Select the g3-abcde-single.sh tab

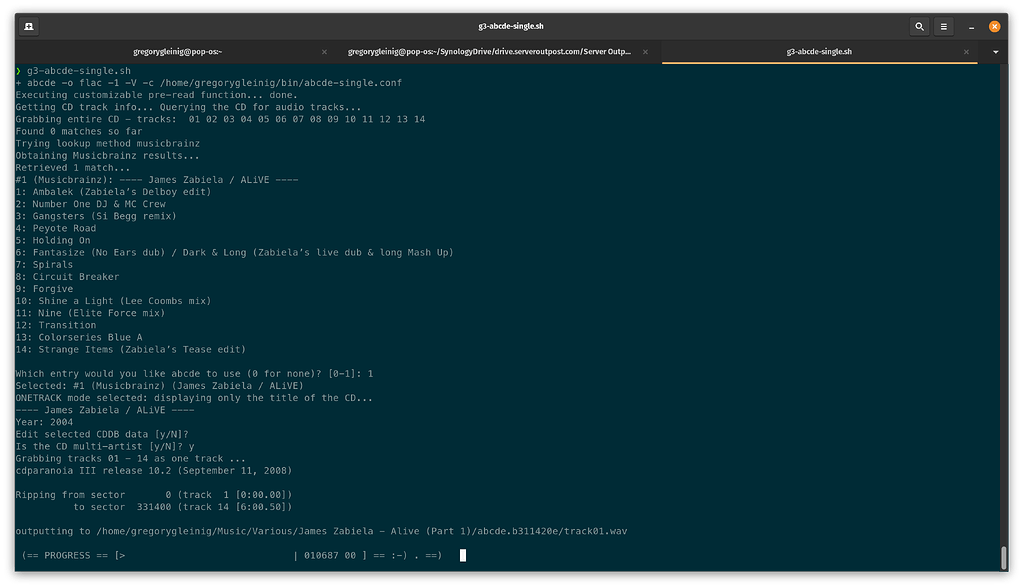click(x=819, y=51)
